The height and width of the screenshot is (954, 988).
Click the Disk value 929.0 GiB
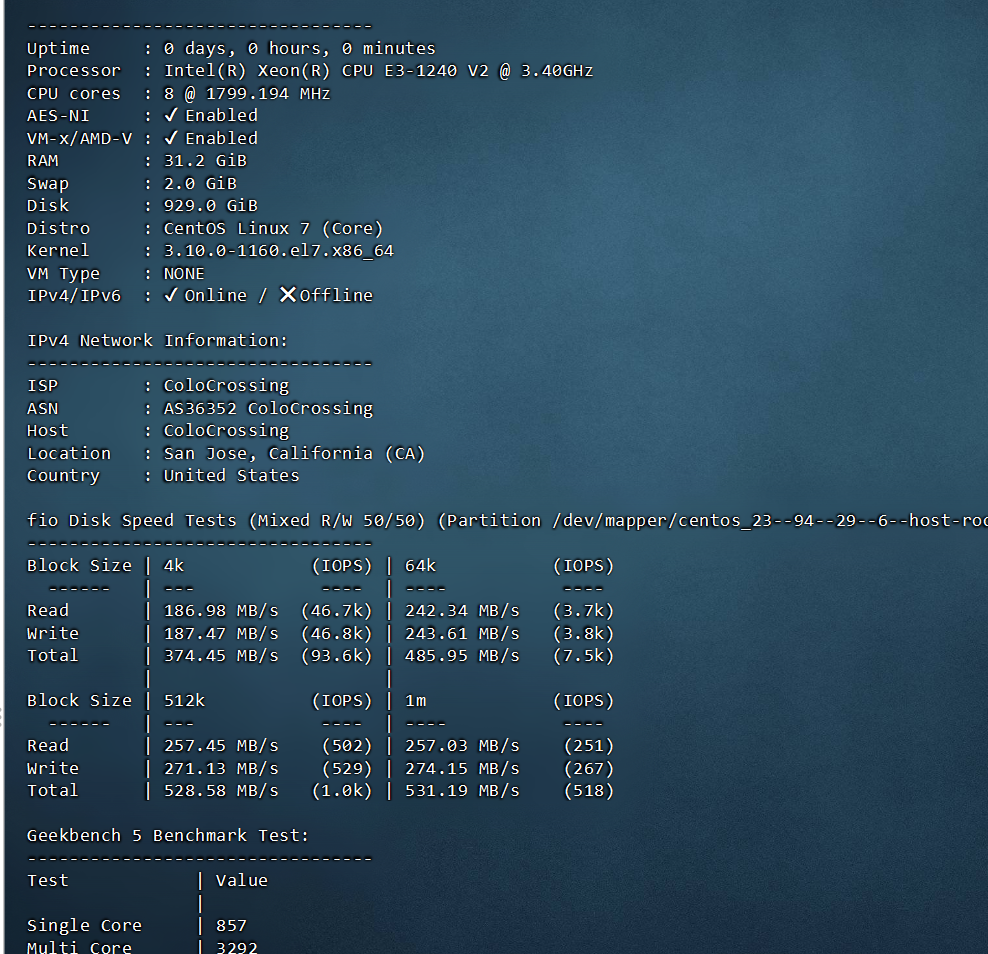tap(210, 206)
